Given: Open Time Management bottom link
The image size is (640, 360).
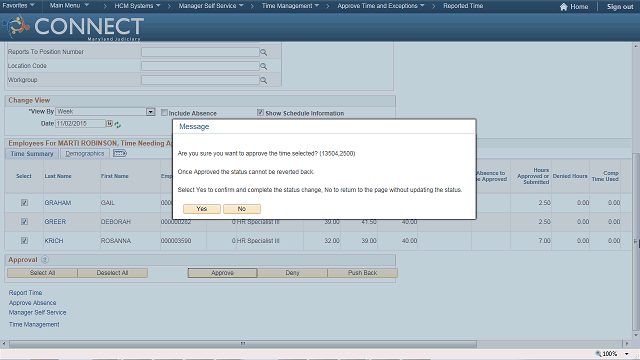Looking at the screenshot, I should pos(34,324).
